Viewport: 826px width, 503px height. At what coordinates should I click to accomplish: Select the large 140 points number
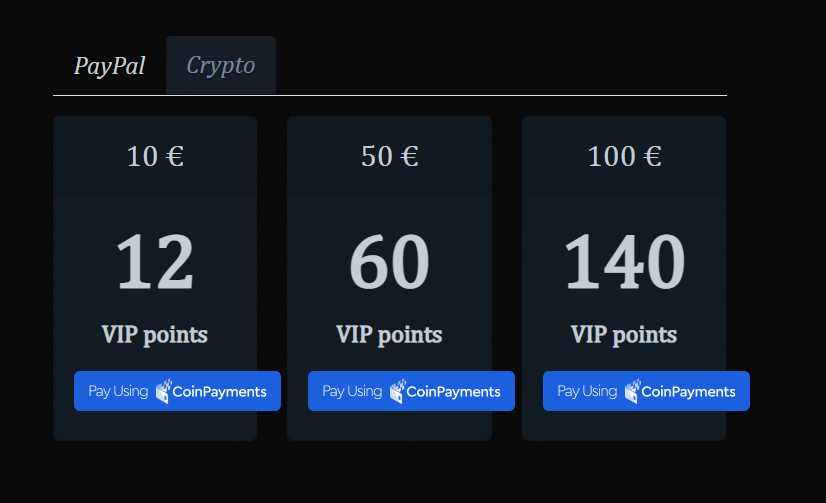click(624, 262)
